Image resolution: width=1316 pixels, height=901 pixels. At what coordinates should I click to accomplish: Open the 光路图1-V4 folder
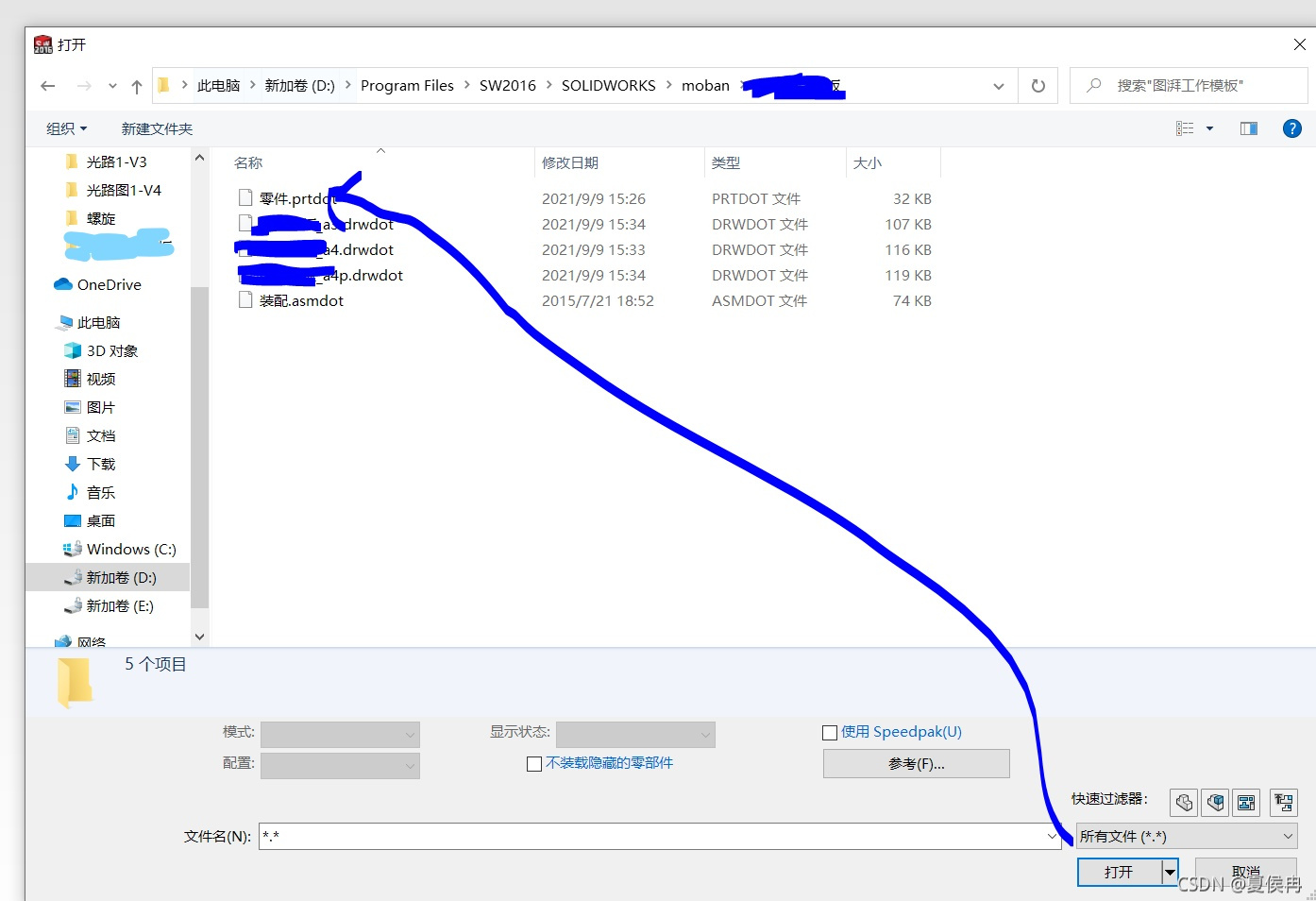(113, 190)
